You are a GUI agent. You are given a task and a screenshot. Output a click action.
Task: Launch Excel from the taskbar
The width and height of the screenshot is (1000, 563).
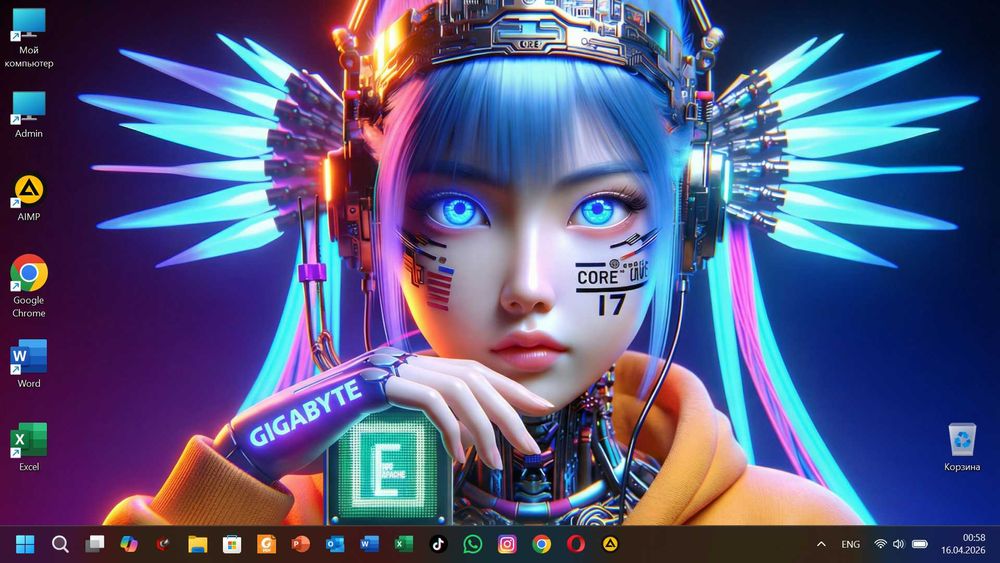[404, 544]
